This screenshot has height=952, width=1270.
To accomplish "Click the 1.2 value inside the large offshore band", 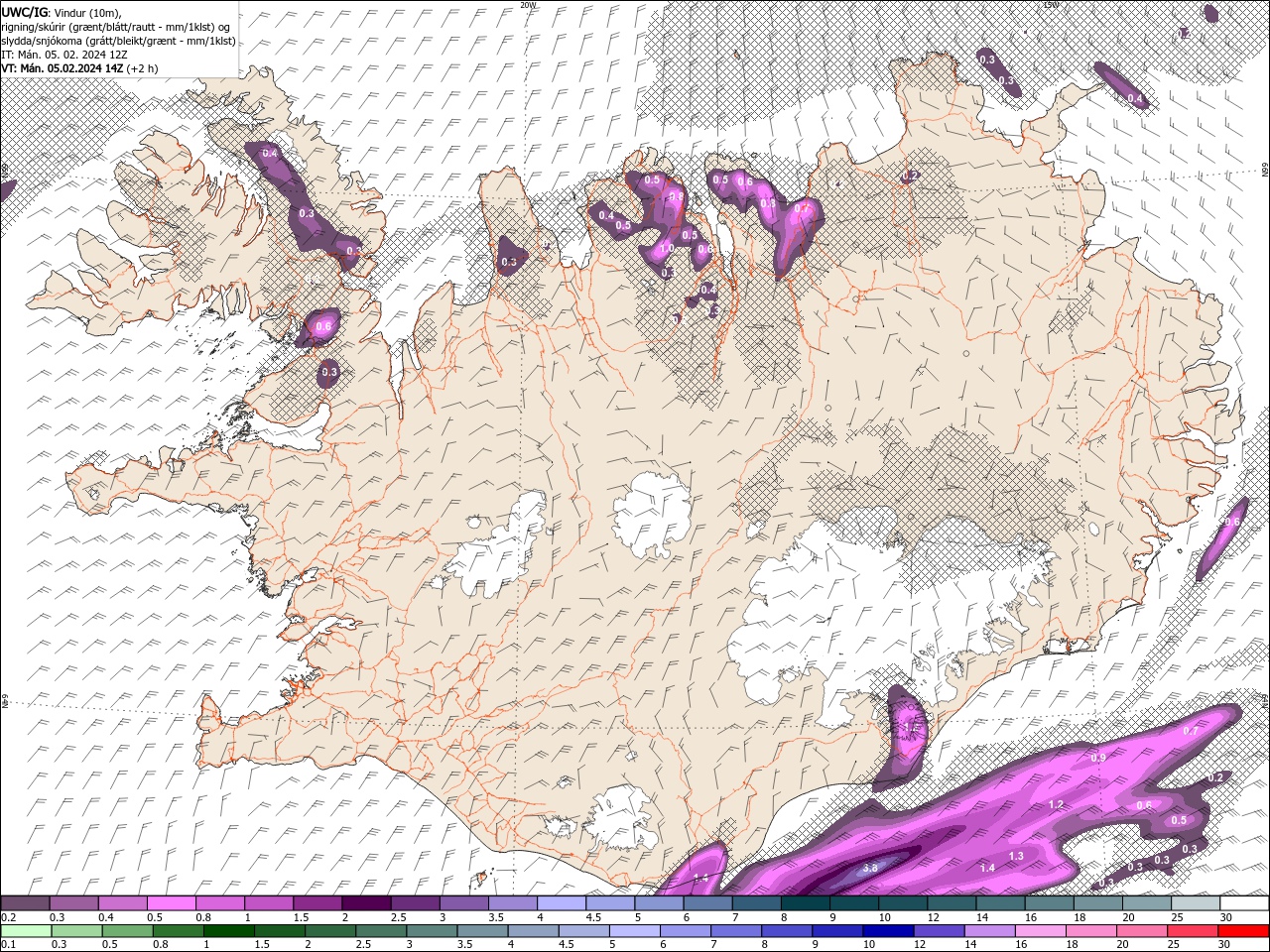I will pyautogui.click(x=1056, y=804).
